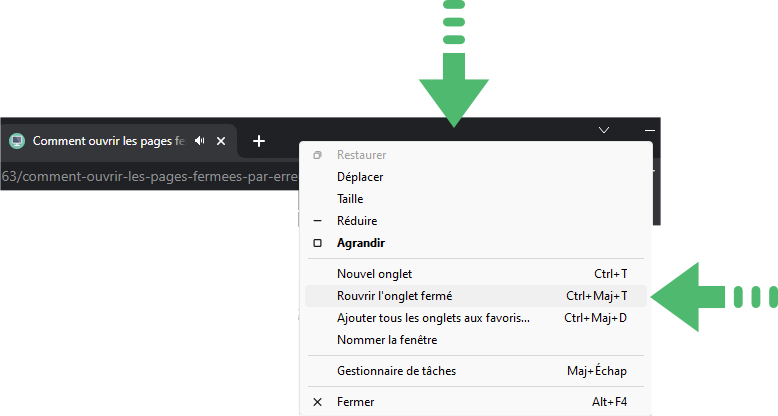The height and width of the screenshot is (416, 778).
Task: Select 'Ajouter tous les onglets aux favoris...'
Action: point(475,318)
